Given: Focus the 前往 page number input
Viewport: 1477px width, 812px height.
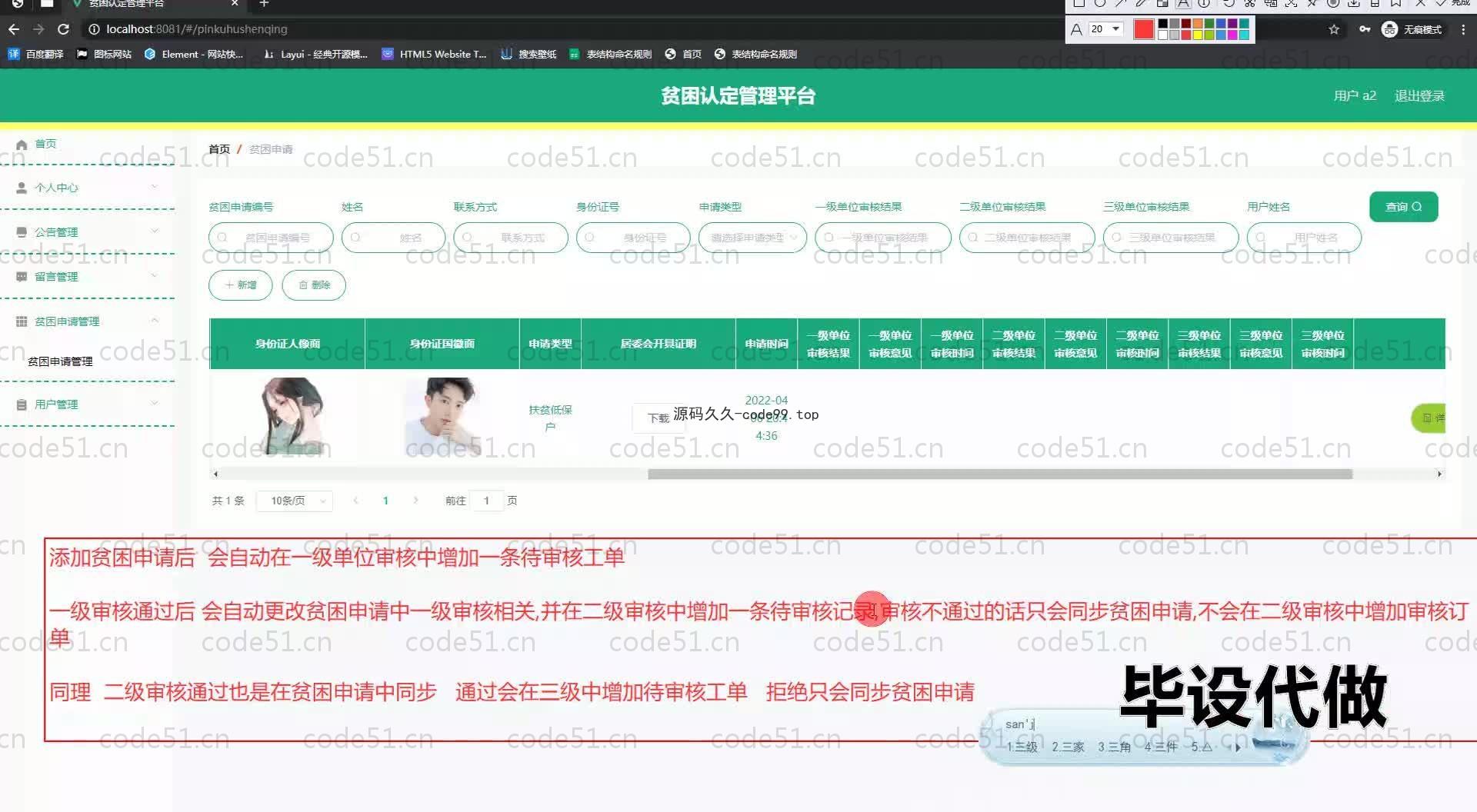Looking at the screenshot, I should point(486,501).
